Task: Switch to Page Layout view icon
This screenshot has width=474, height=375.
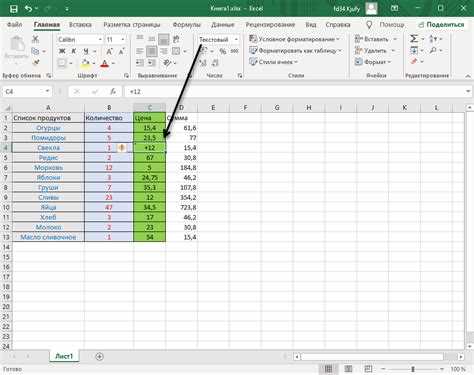Action: 348,369
